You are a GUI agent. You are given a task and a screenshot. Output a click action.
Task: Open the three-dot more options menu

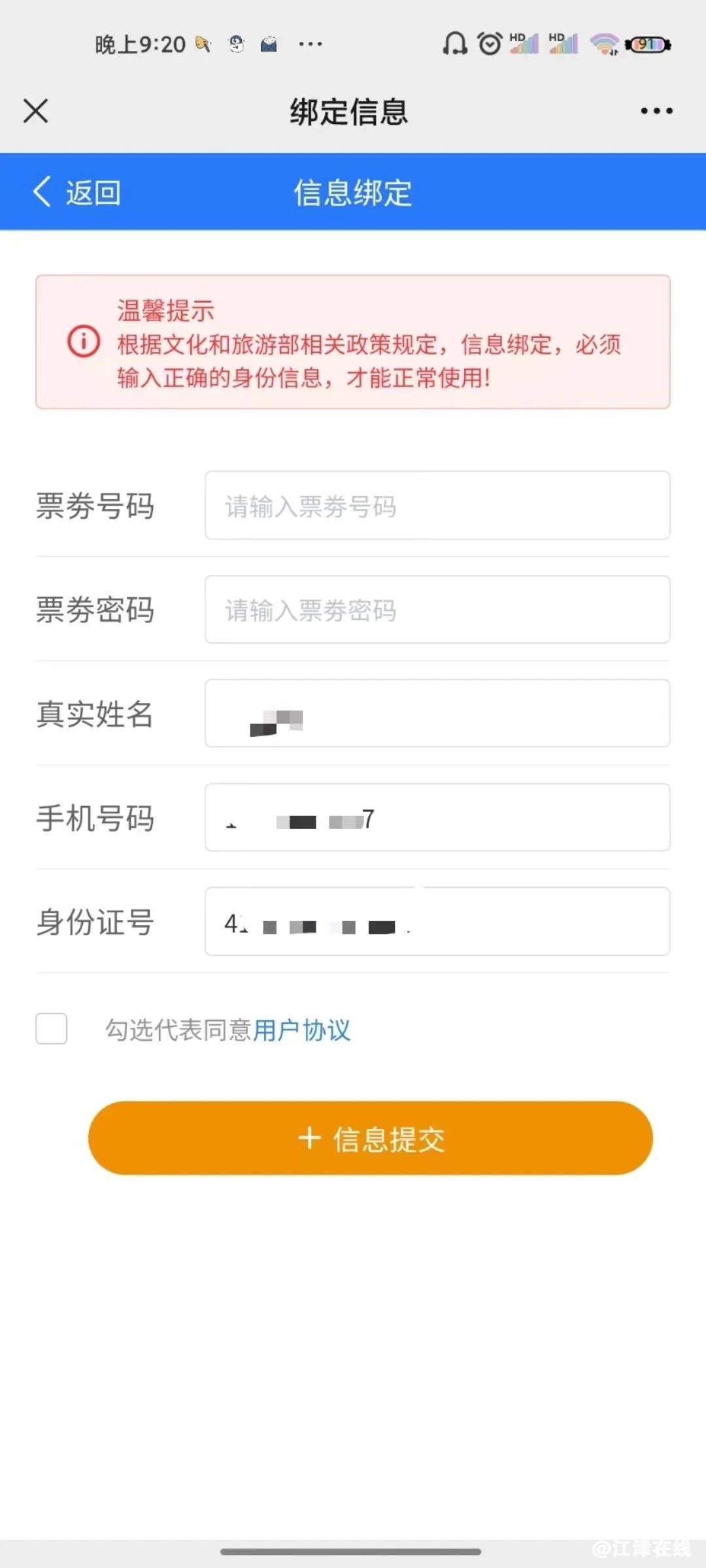(656, 111)
